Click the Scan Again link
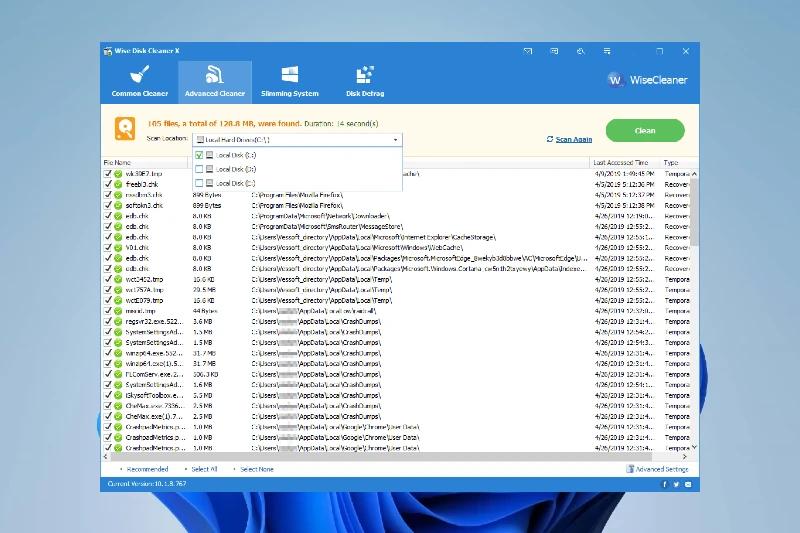Image resolution: width=800 pixels, height=533 pixels. [573, 139]
